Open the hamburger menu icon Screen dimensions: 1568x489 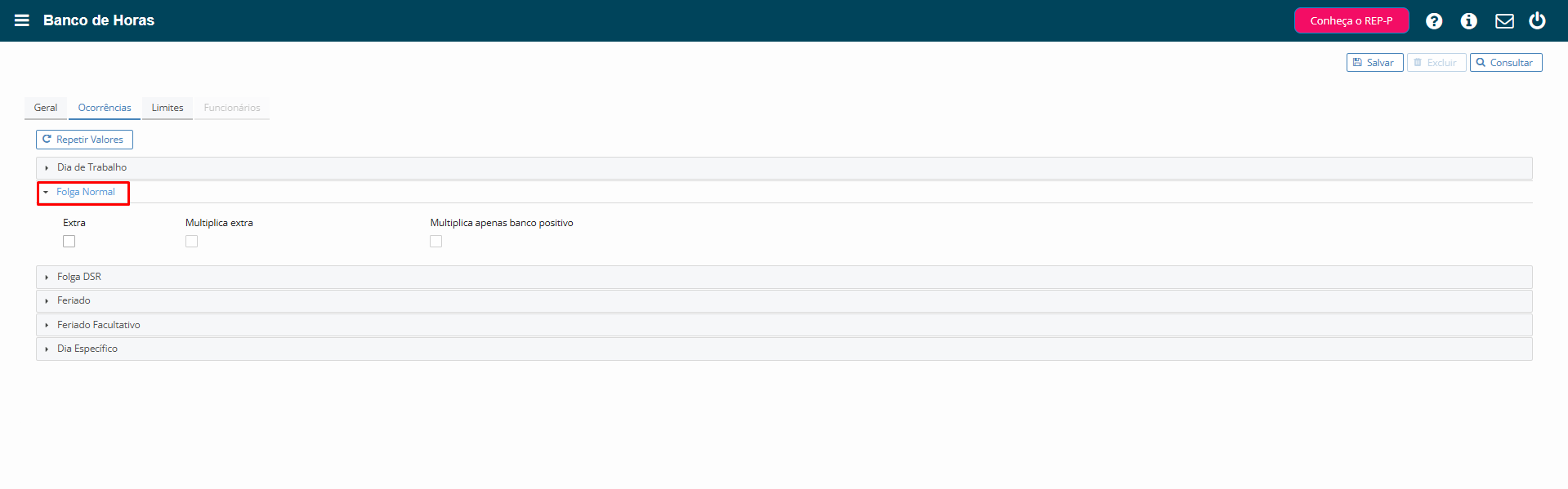[x=22, y=20]
